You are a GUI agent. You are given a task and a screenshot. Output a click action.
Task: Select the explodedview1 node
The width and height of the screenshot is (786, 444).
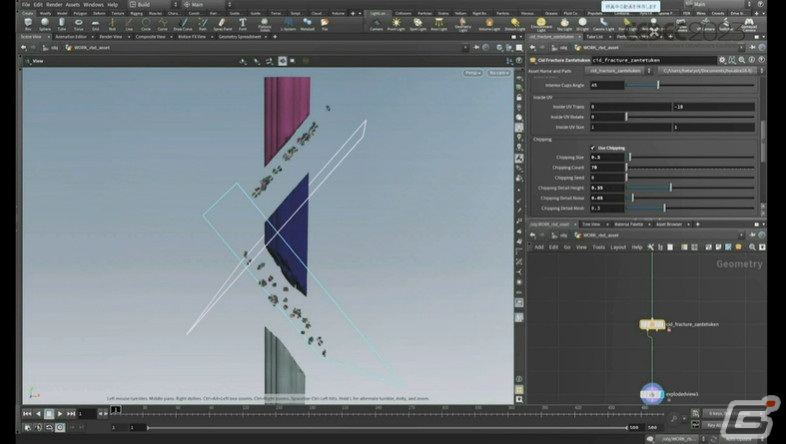point(652,394)
